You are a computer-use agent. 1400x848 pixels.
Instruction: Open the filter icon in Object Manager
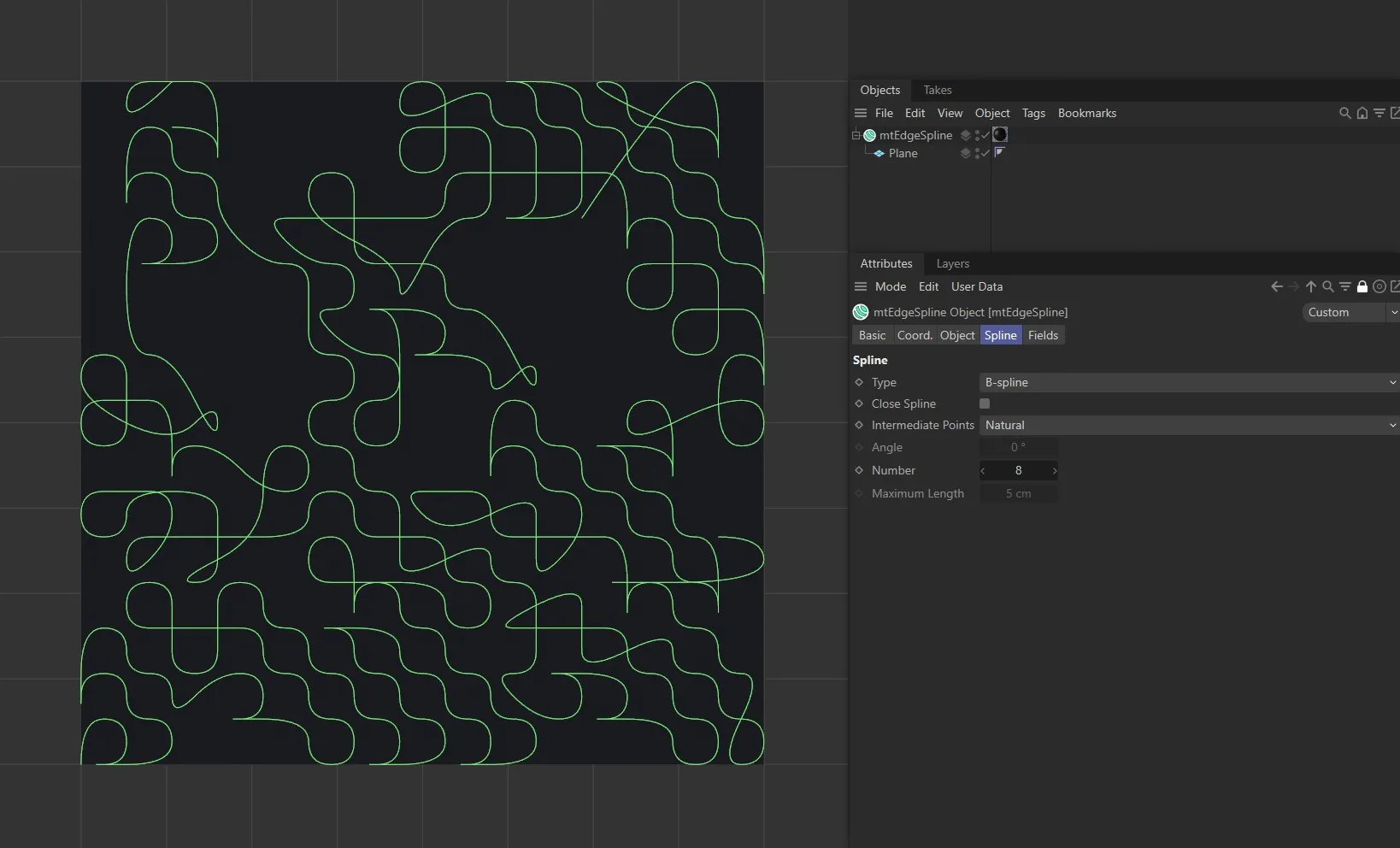(x=1379, y=113)
